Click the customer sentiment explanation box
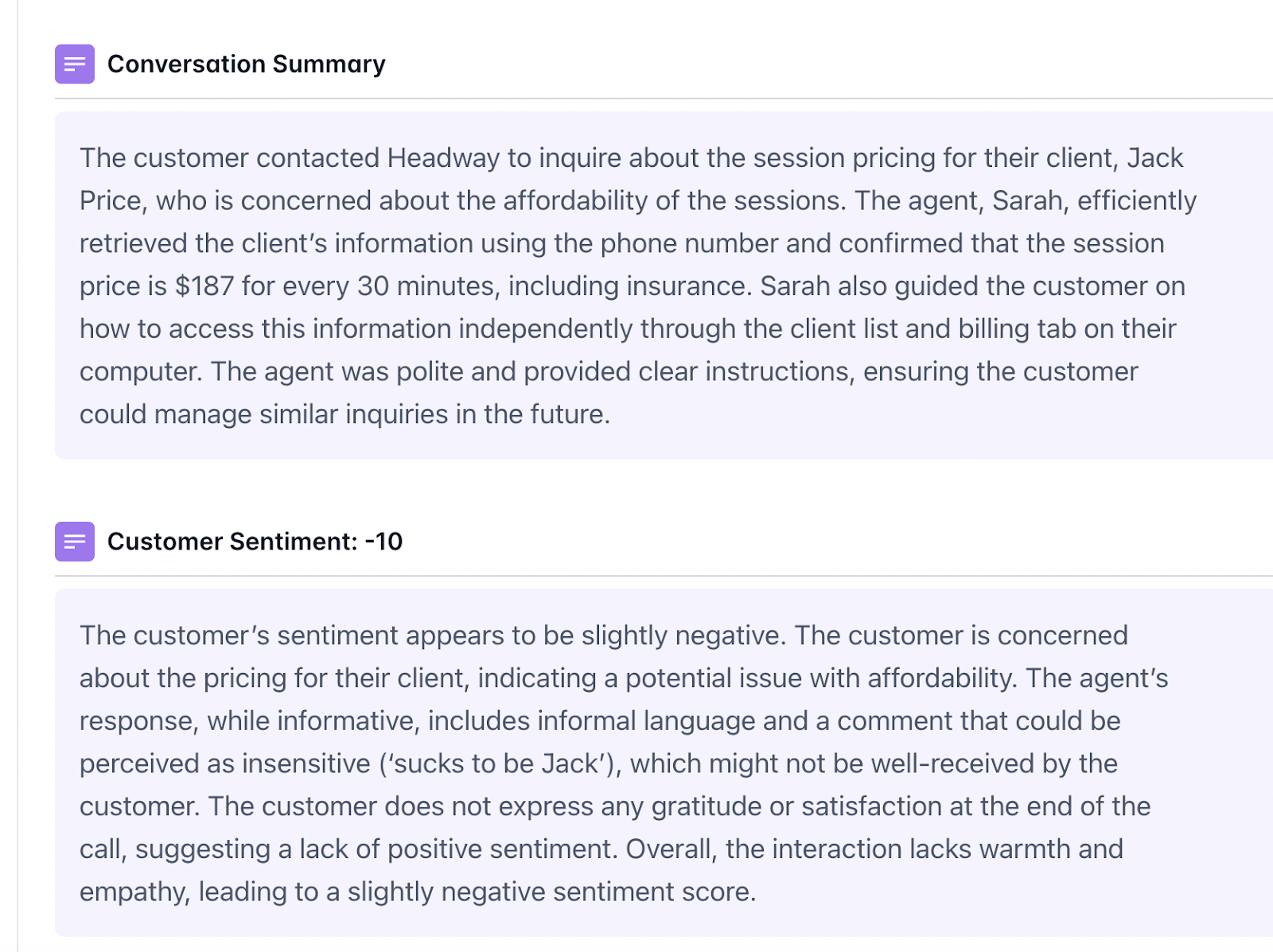 664,763
